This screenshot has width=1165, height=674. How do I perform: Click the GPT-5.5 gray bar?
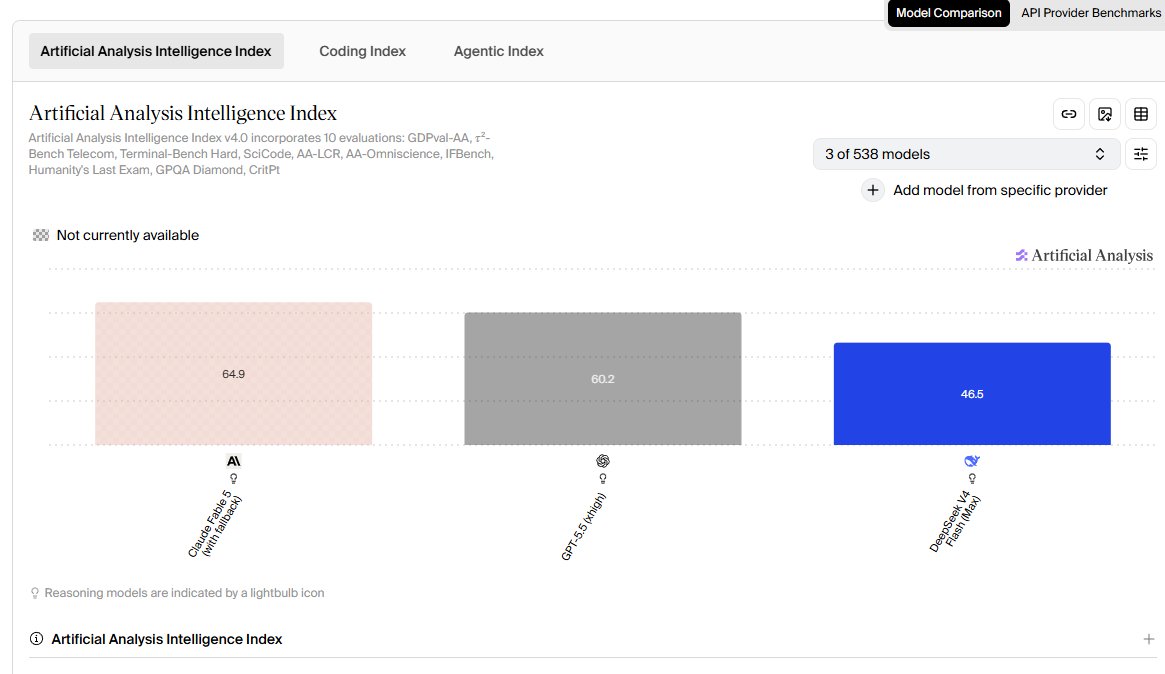[x=603, y=379]
